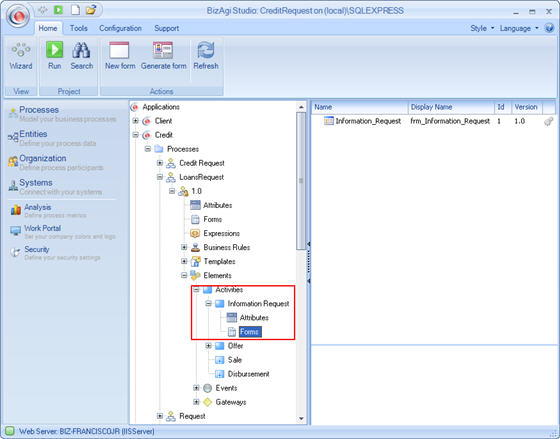The height and width of the screenshot is (439, 560).
Task: Collapse the LoansRequest process
Action: tap(160, 177)
